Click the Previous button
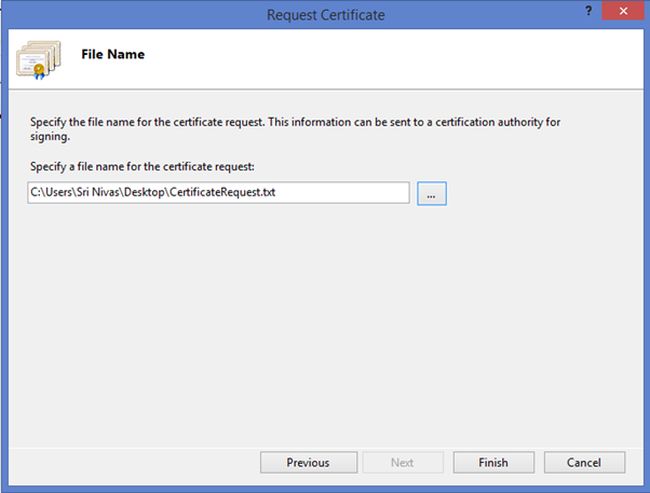This screenshot has height=493, width=650. (308, 462)
